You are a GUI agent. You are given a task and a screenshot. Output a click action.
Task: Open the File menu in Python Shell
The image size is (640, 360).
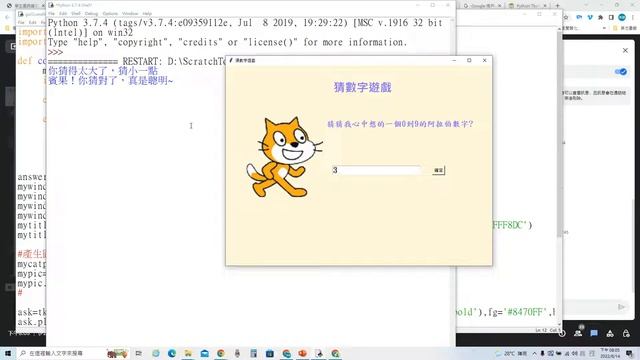tap(51, 13)
